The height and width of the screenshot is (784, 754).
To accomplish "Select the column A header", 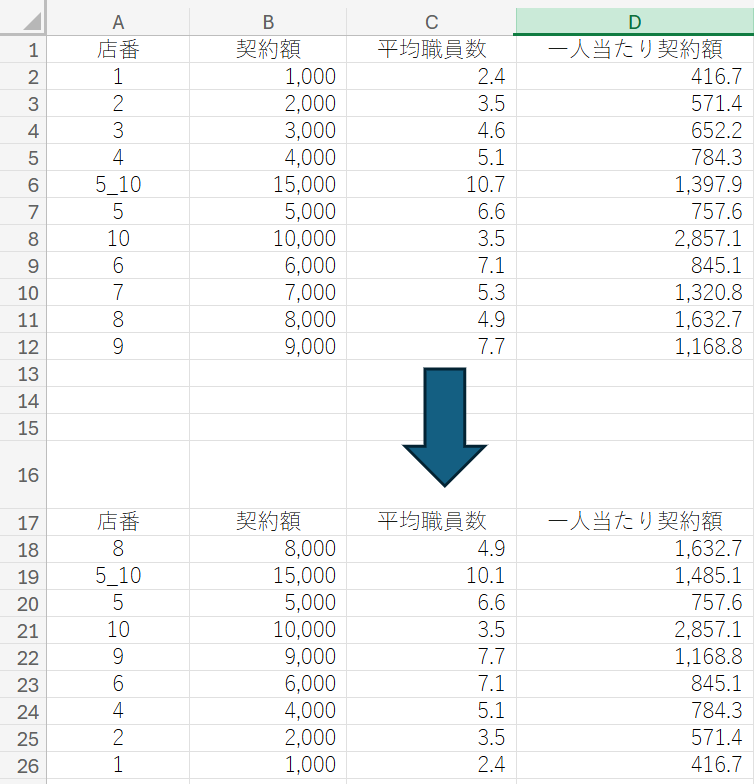I will point(118,21).
